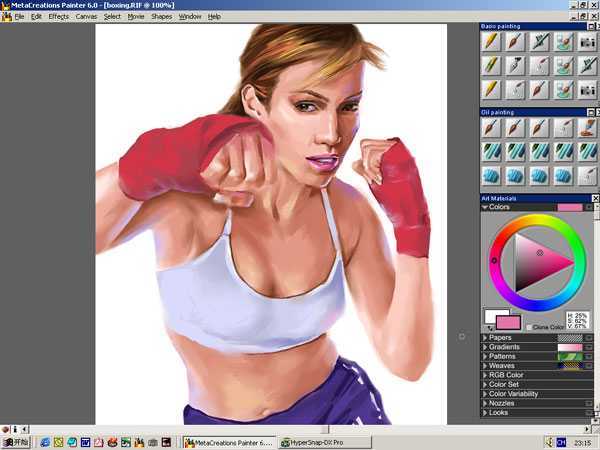Select the brush-with-paint-blob icon in Oil painting
The width and height of the screenshot is (600, 450).
pos(587,128)
